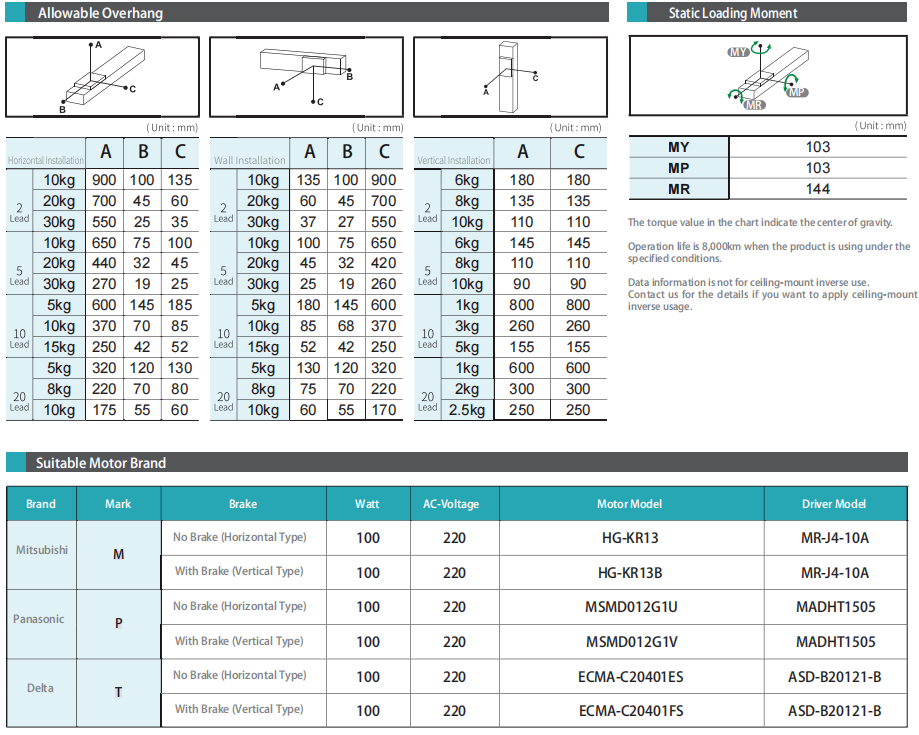Click the MR static moment value 144

coord(817,188)
